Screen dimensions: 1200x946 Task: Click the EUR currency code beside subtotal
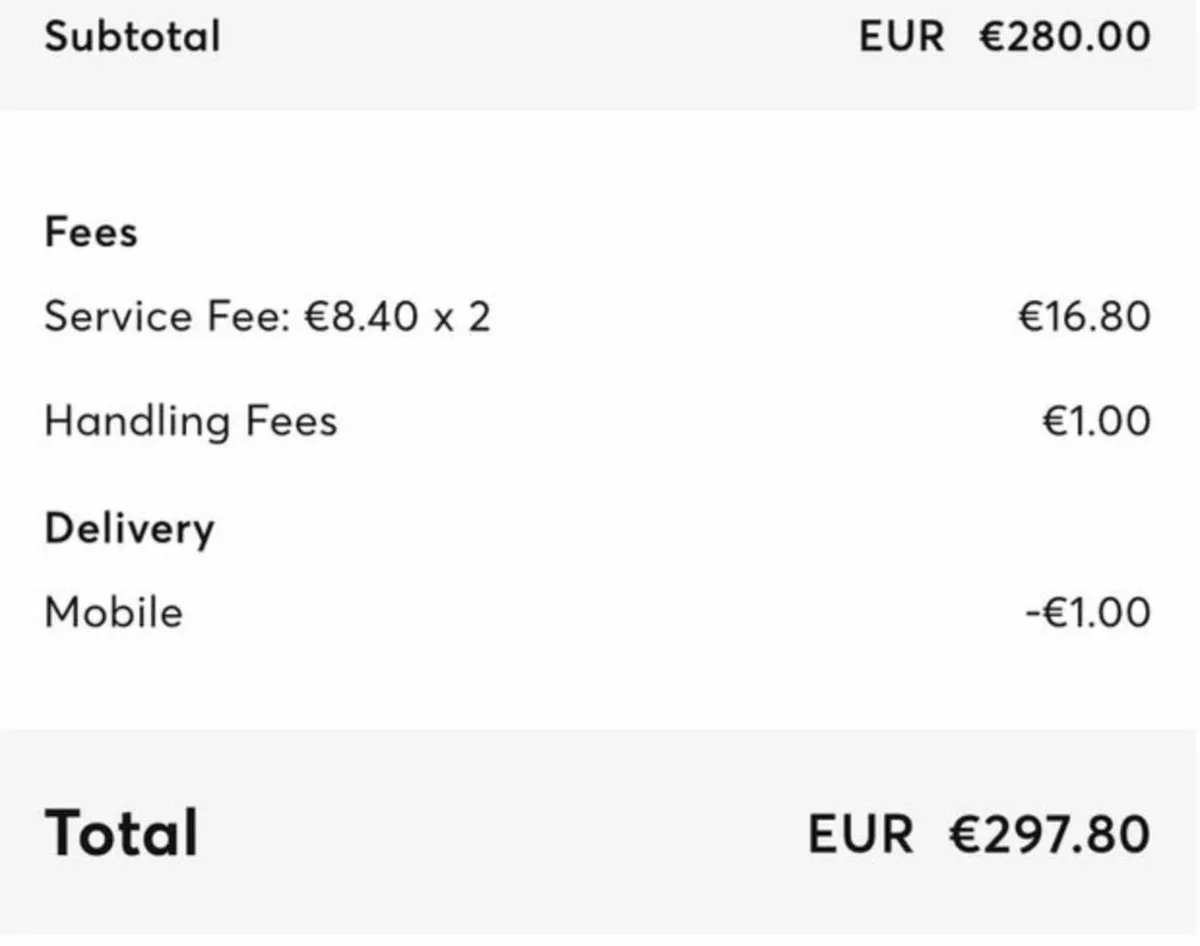pyautogui.click(x=901, y=37)
